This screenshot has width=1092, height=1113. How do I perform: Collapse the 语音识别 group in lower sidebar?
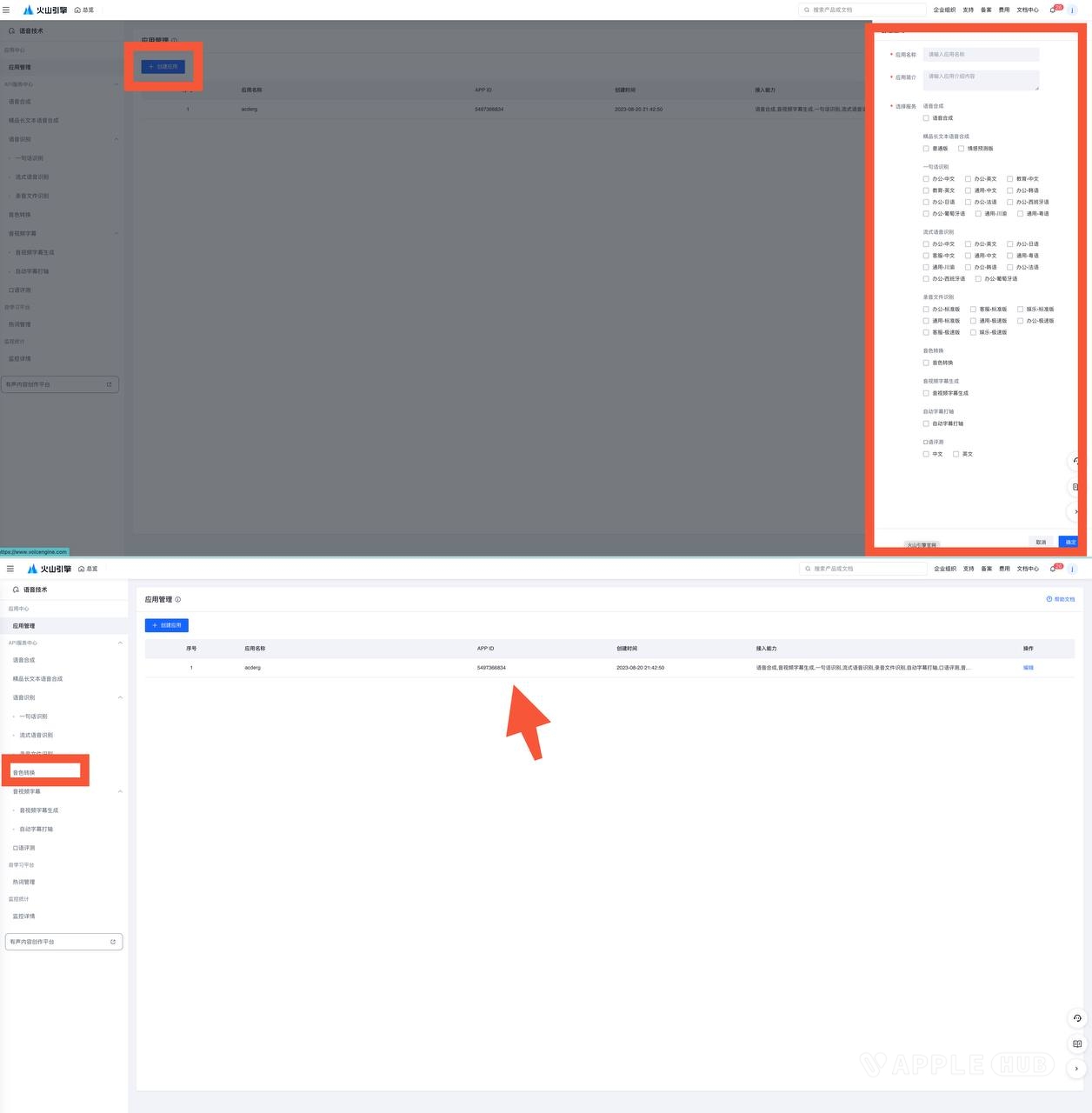tap(120, 697)
